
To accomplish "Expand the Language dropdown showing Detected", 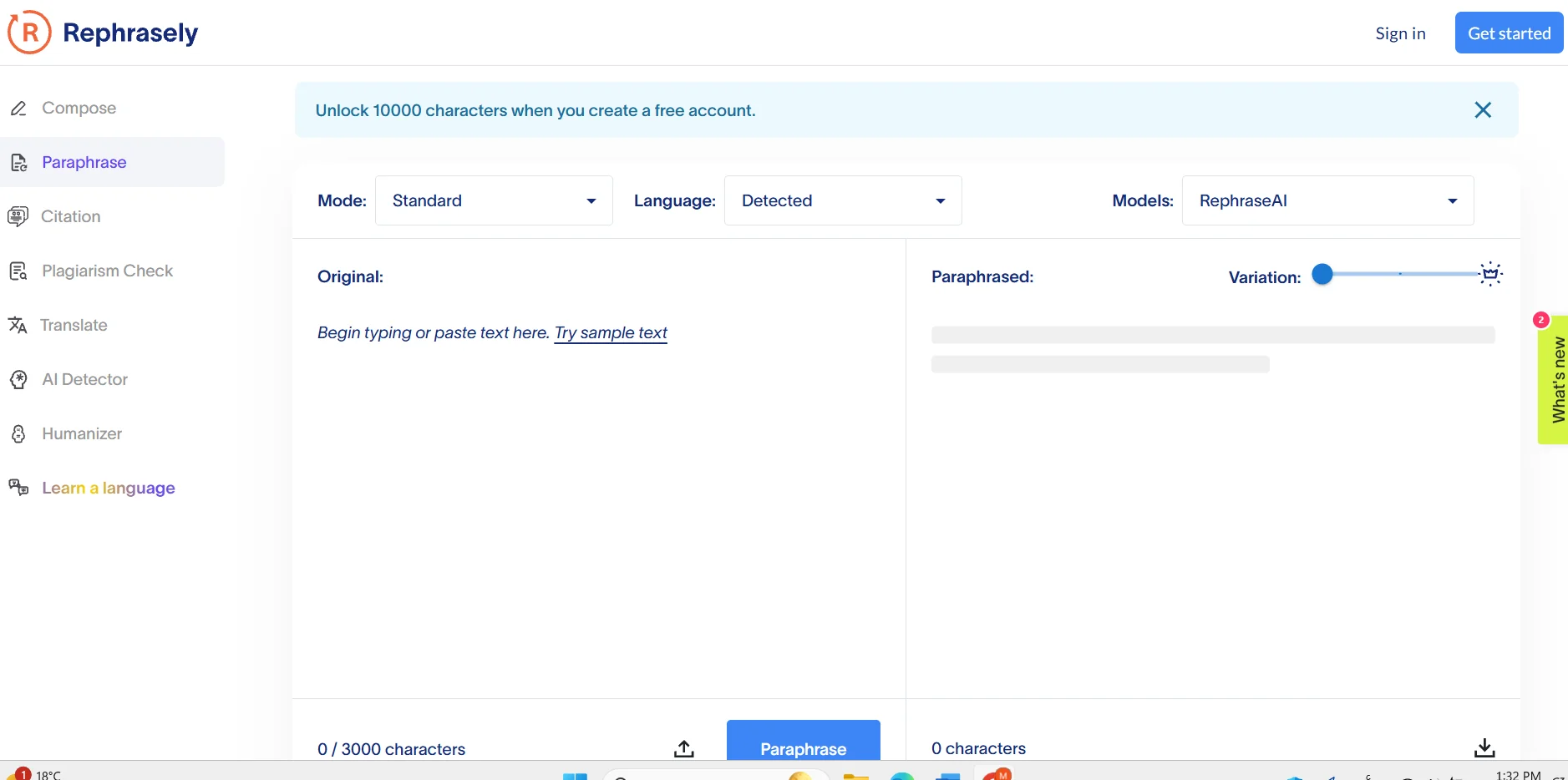I will pos(842,200).
